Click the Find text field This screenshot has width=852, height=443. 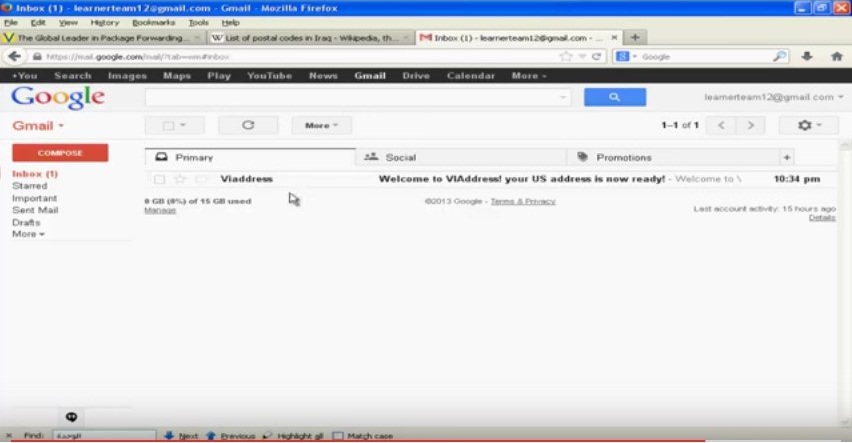click(x=104, y=435)
